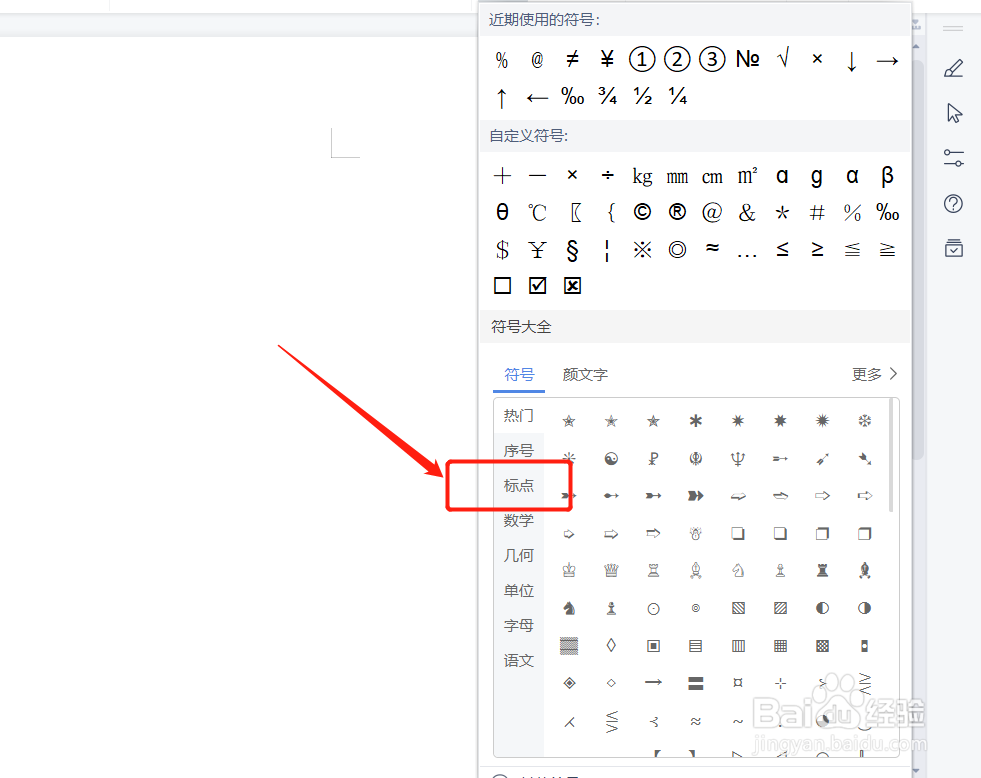Click the cursor selection sidebar icon
Viewport: 981px width, 778px height.
[x=953, y=113]
